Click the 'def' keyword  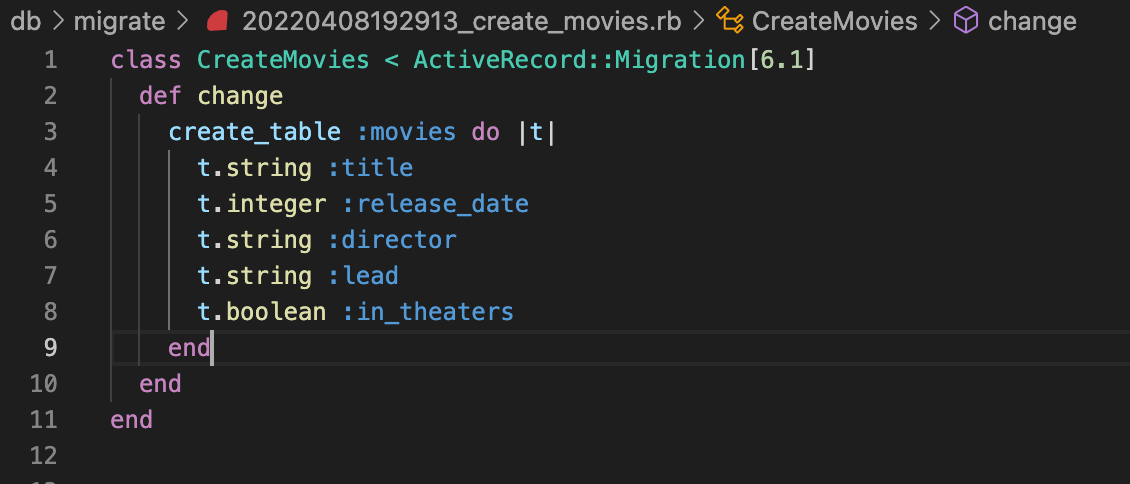click(161, 96)
